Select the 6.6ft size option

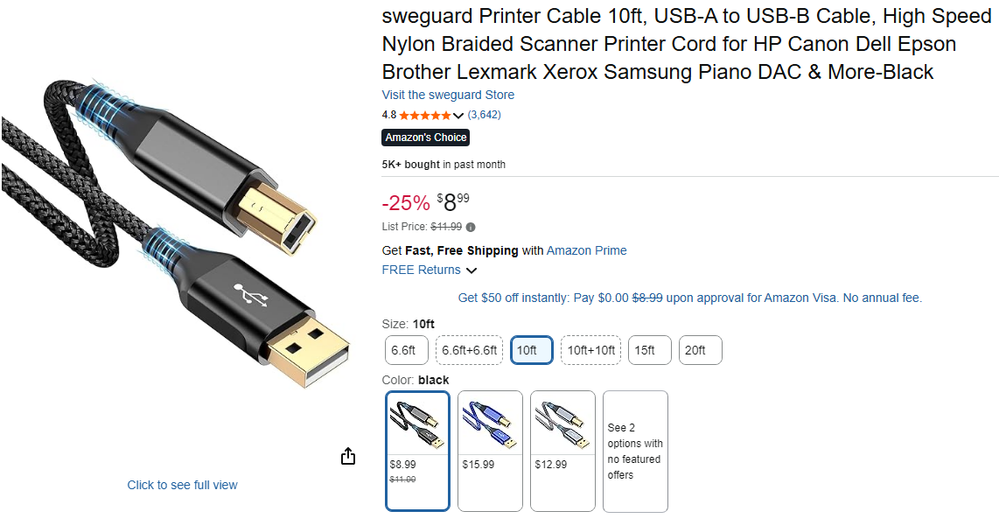coord(407,350)
